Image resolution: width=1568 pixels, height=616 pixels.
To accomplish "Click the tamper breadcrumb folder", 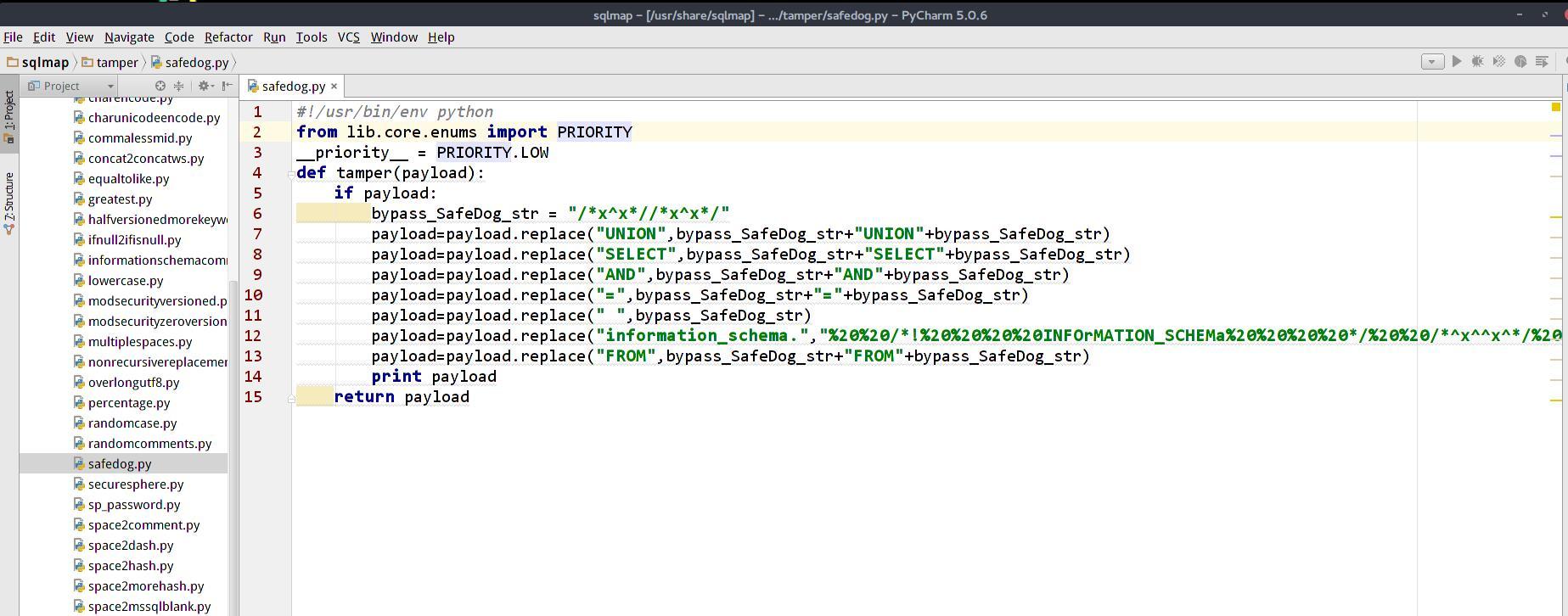I will click(x=110, y=62).
